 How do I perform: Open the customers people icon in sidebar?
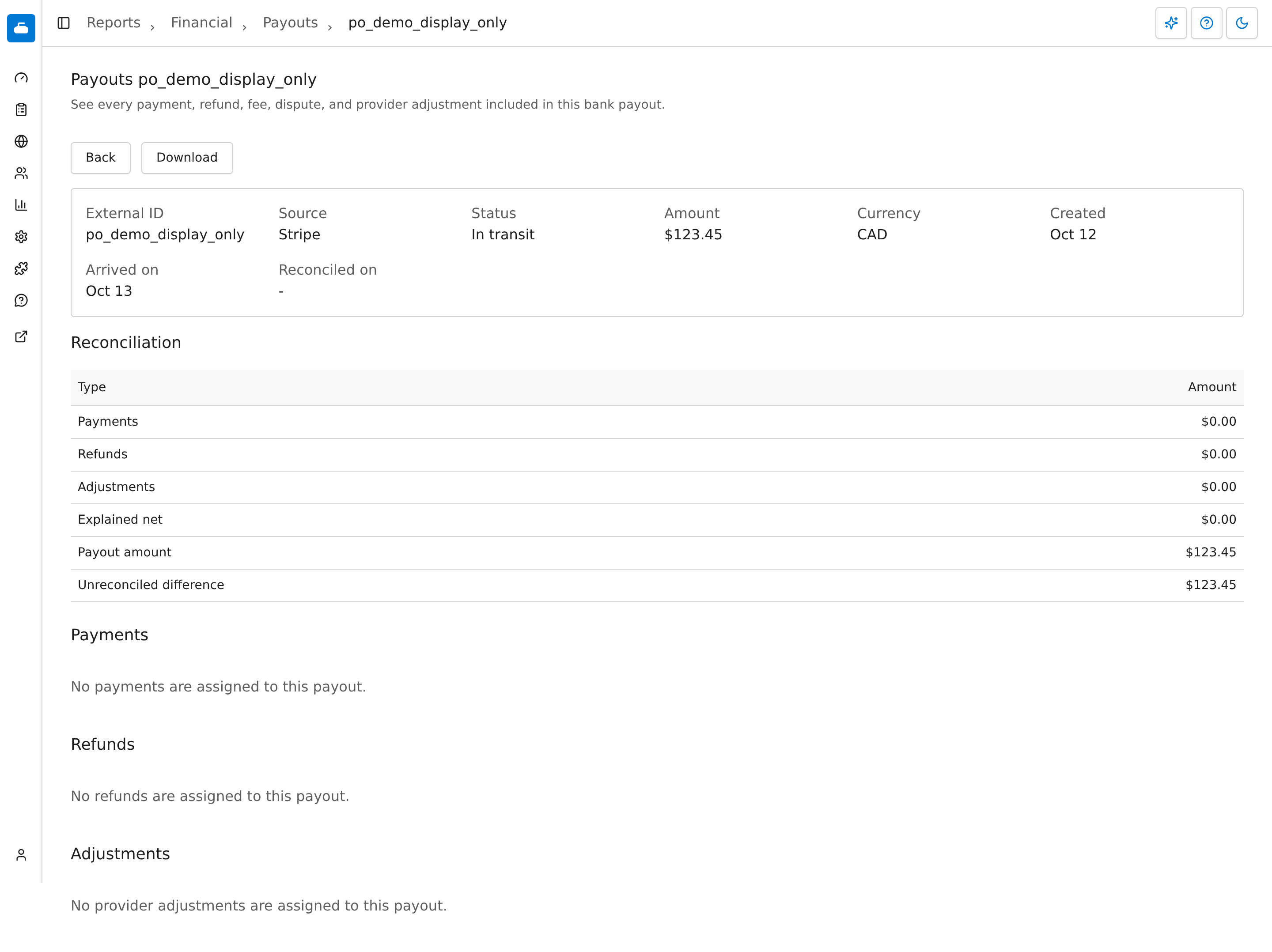coord(21,173)
